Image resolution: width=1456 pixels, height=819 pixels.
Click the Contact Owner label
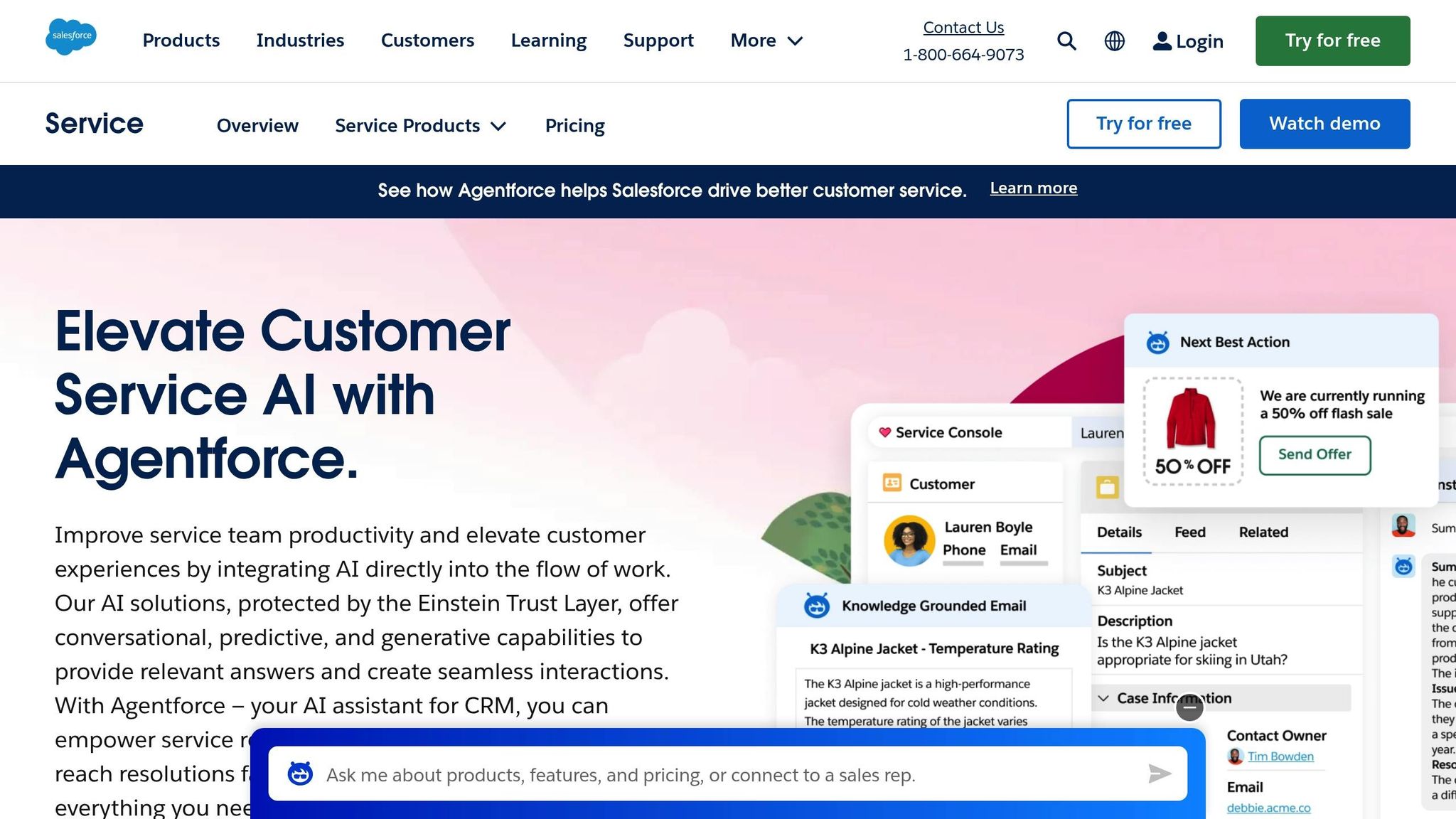point(1276,736)
